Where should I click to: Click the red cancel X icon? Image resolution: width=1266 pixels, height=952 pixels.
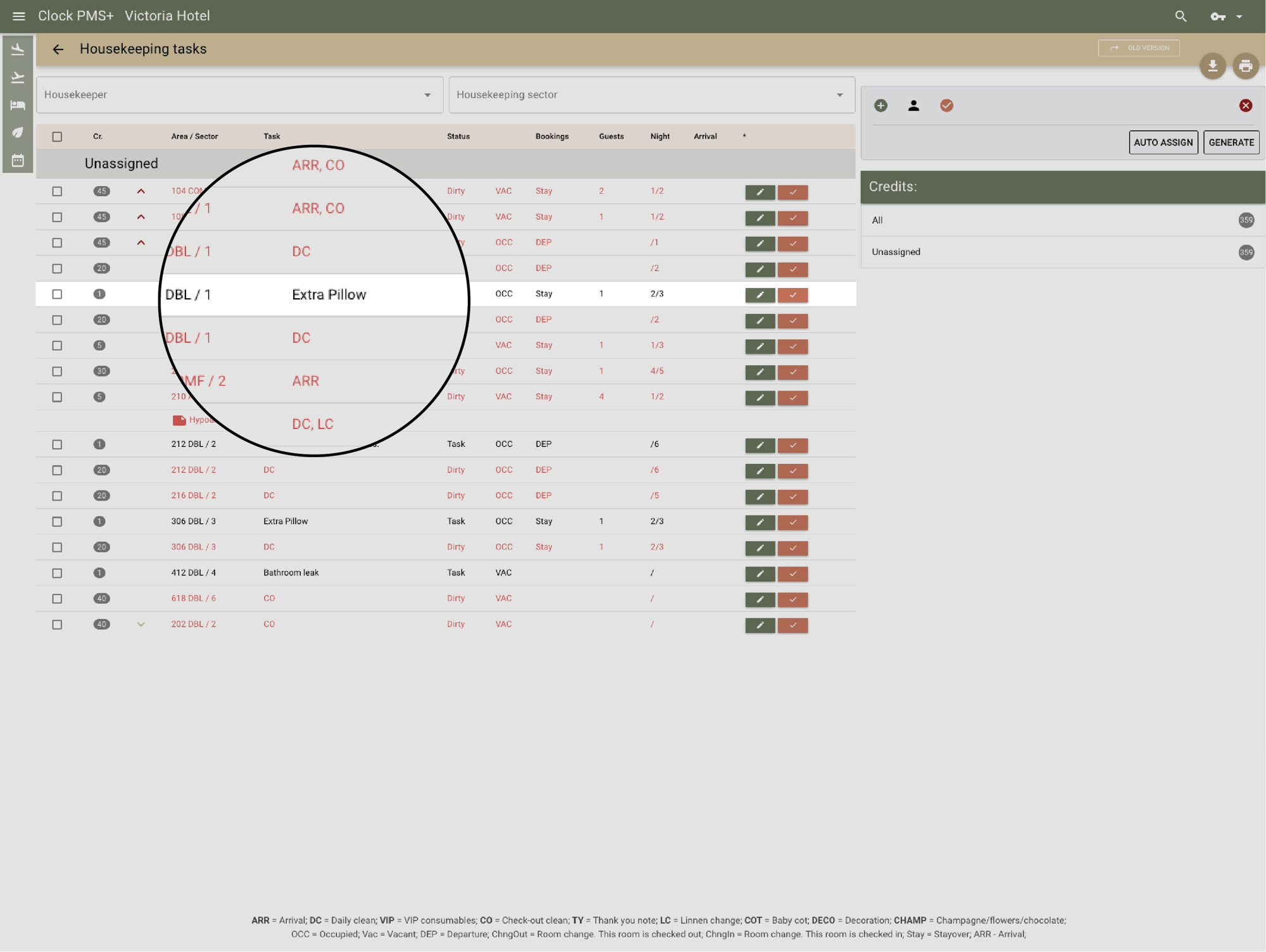[x=1245, y=106]
